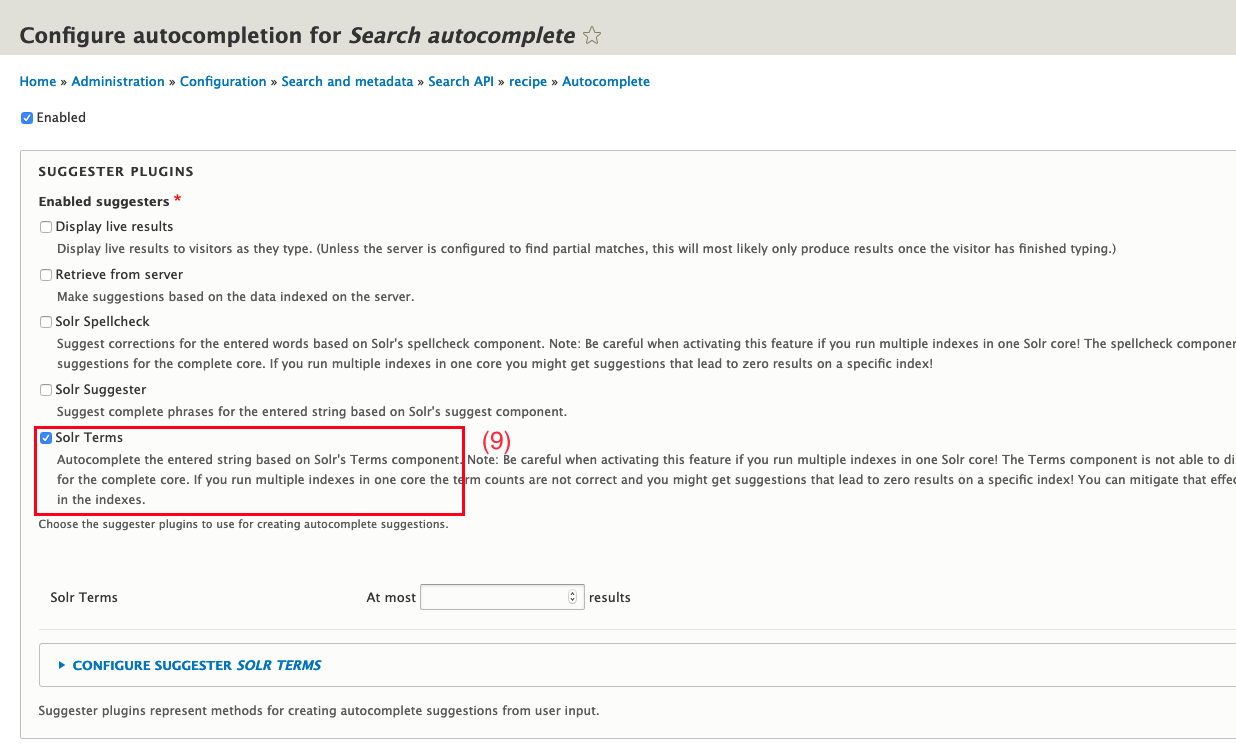Go to the Home breadcrumb link

click(x=38, y=82)
